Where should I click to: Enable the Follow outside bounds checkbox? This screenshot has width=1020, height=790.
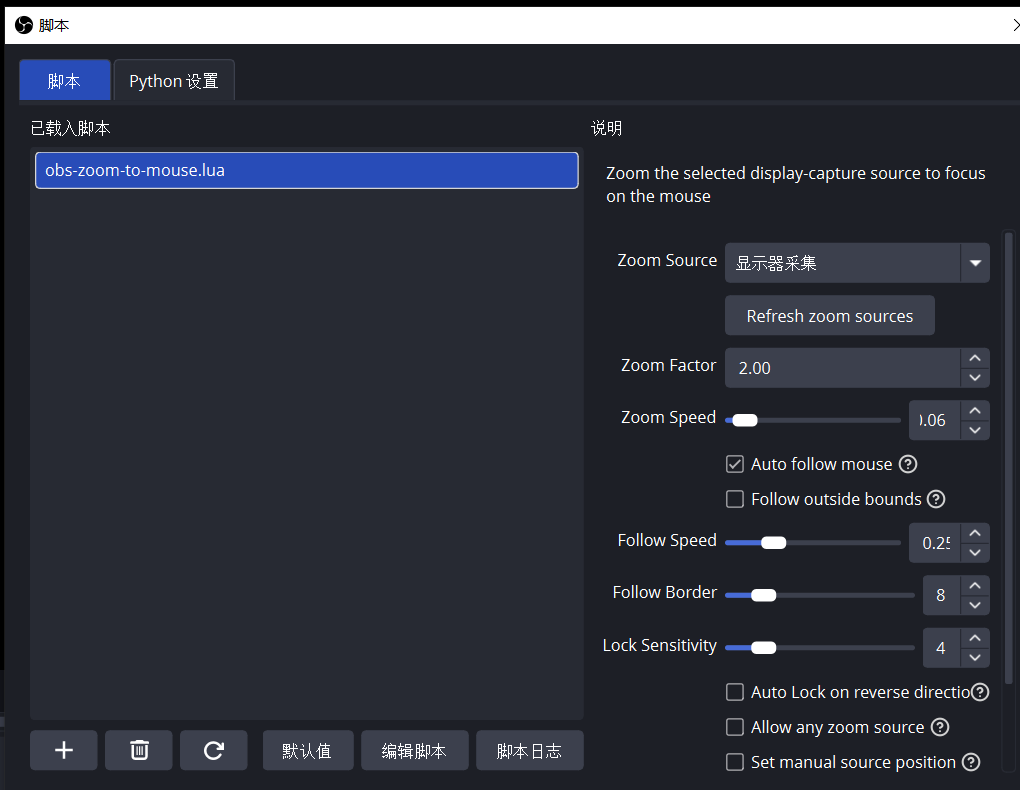point(735,499)
